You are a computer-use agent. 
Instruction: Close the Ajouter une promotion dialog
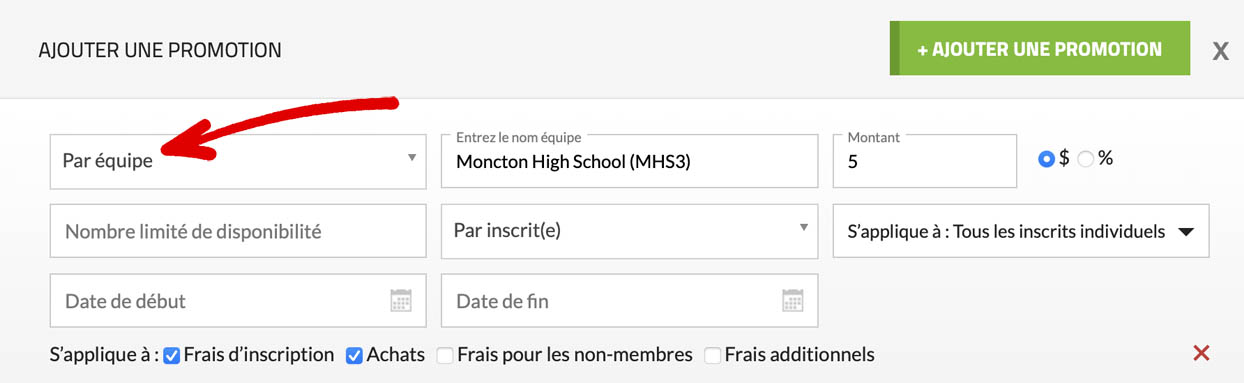pyautogui.click(x=1220, y=51)
